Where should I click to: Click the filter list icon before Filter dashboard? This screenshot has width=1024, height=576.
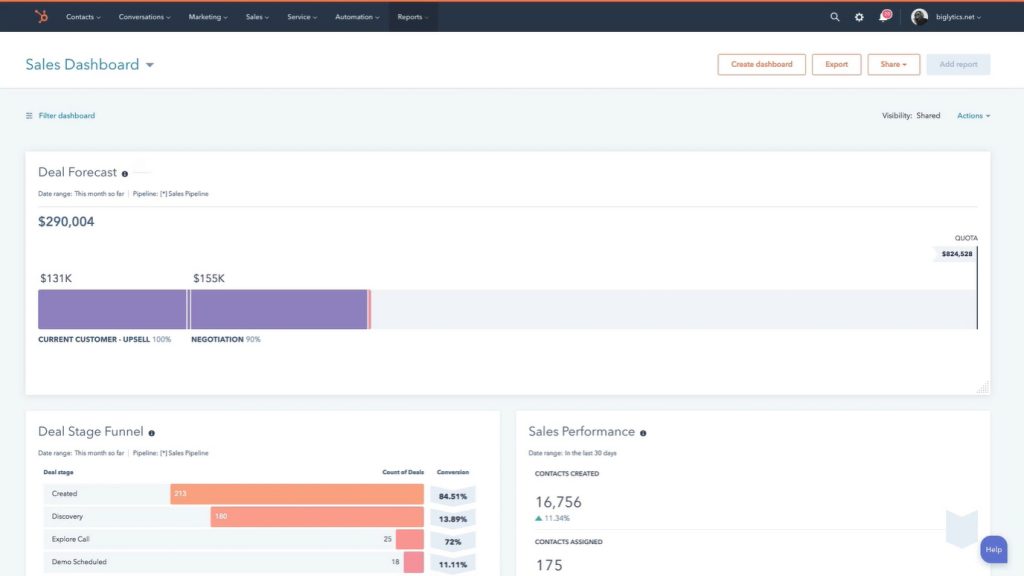coord(29,115)
